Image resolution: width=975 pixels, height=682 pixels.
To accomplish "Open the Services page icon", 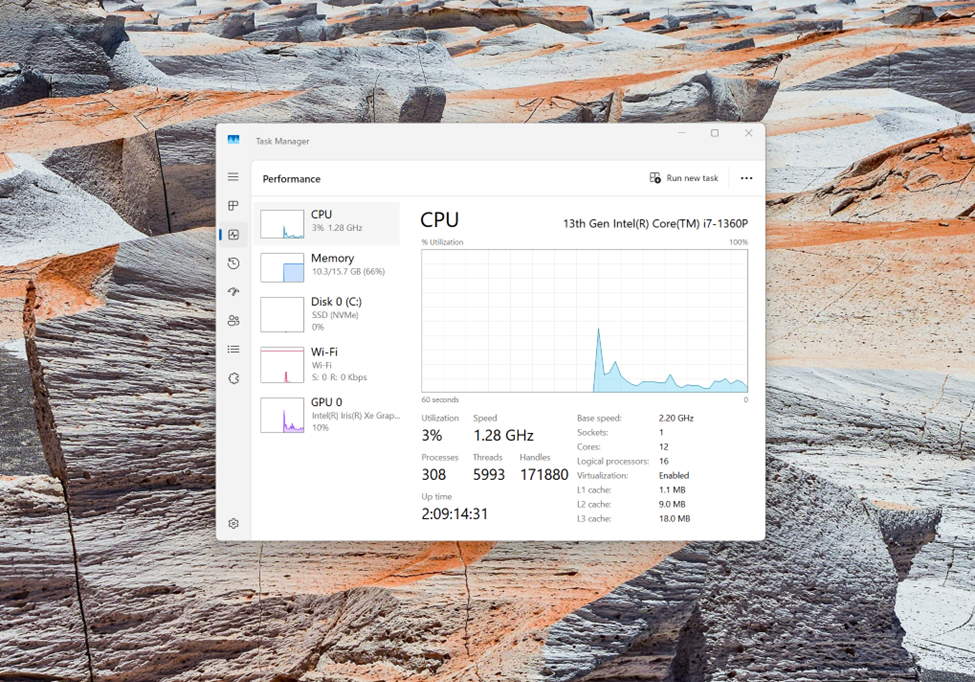I will (x=233, y=378).
